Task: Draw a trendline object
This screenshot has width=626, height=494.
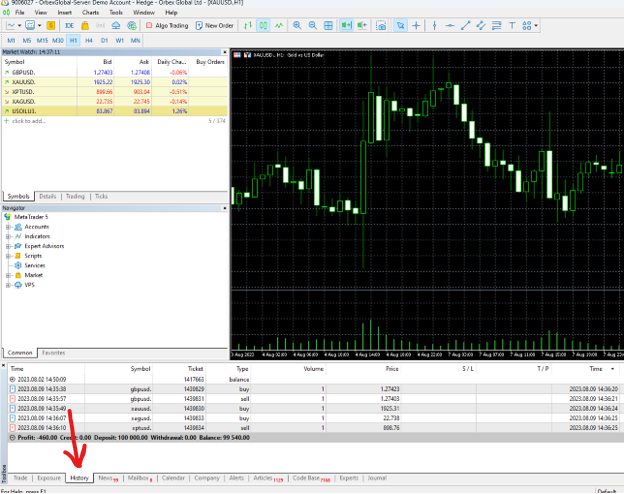Action: click(466, 26)
